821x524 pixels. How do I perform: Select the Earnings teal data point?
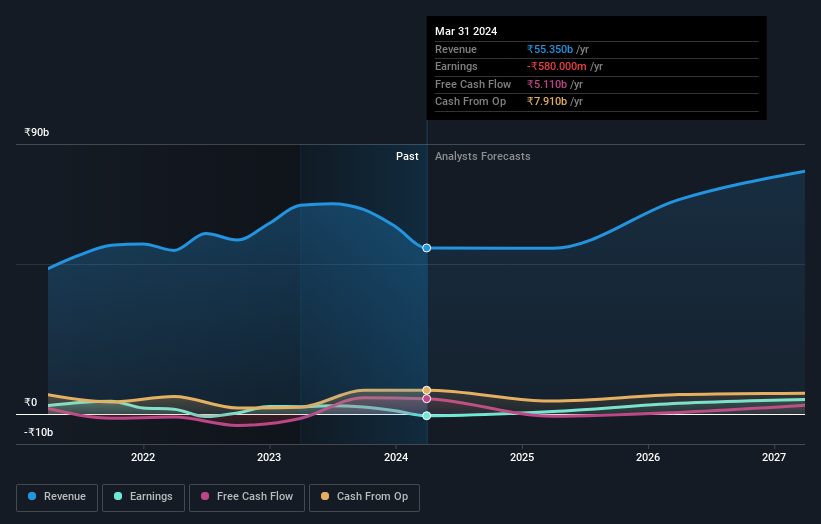[427, 416]
